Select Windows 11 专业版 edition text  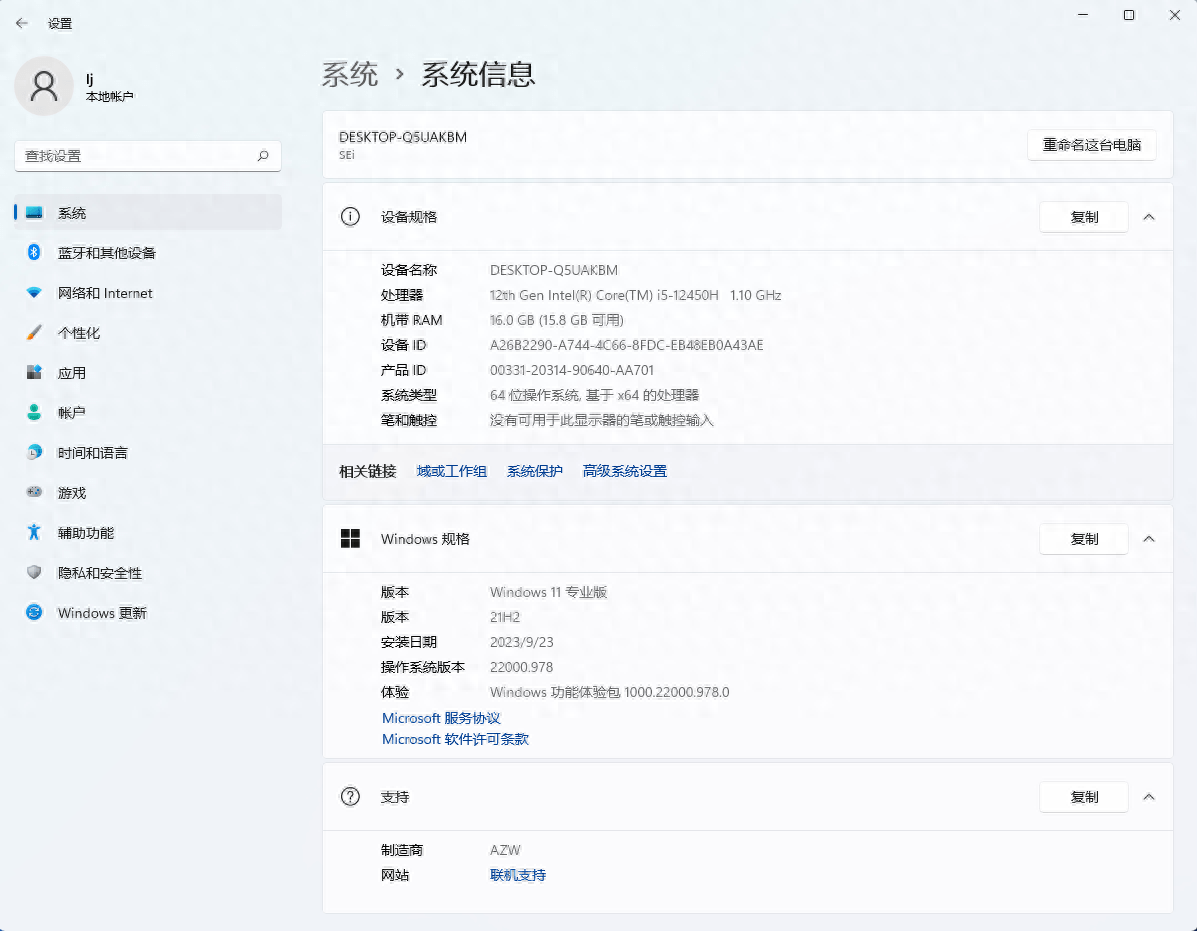click(548, 592)
